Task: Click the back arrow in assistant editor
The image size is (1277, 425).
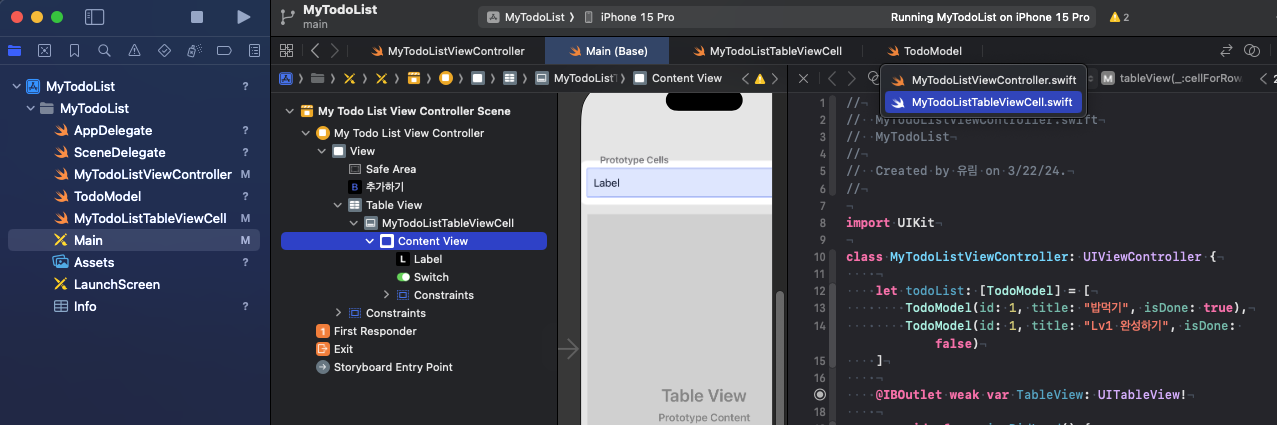Action: click(x=830, y=78)
